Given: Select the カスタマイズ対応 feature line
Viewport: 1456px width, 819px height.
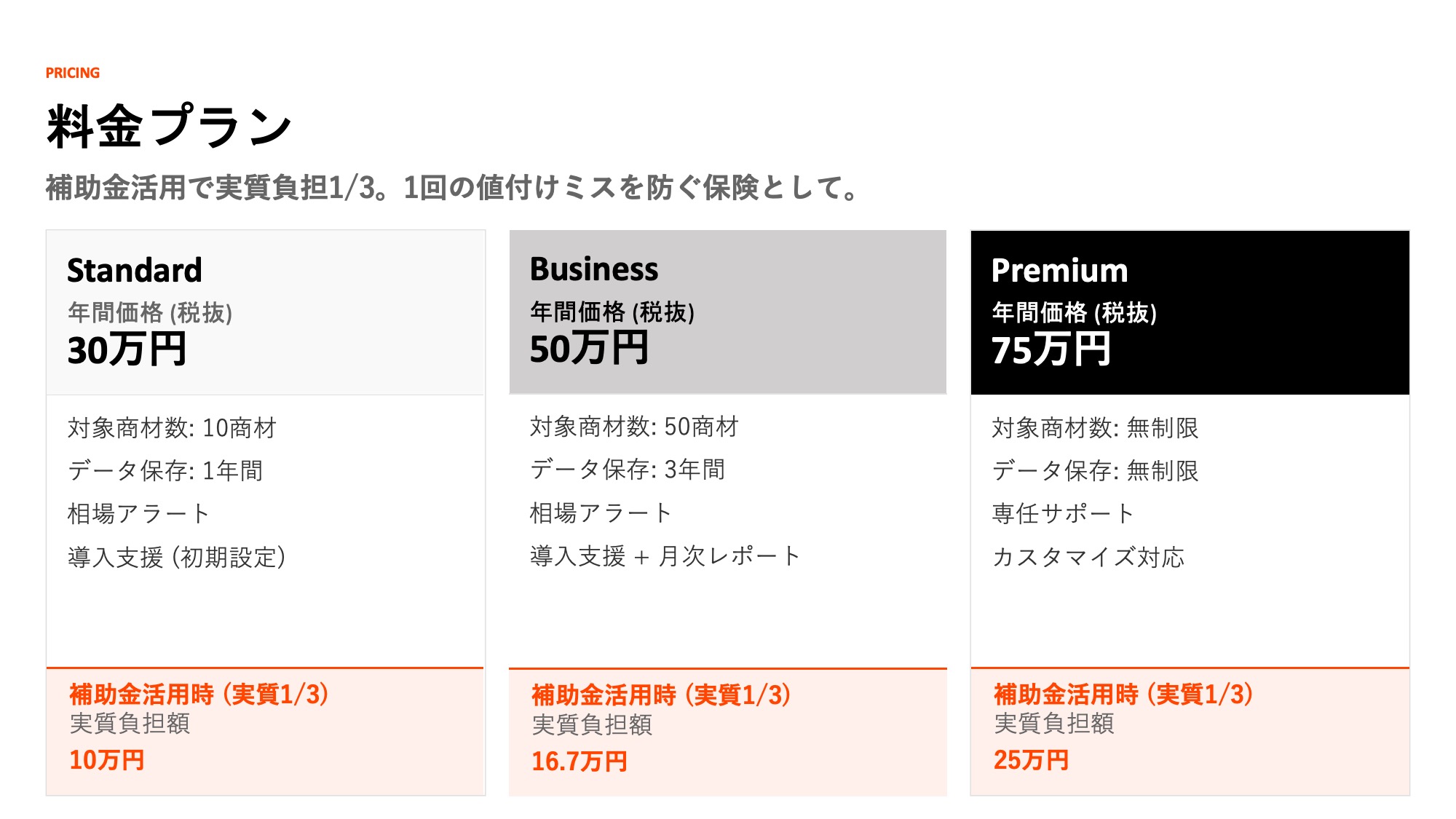Looking at the screenshot, I should pyautogui.click(x=1088, y=558).
